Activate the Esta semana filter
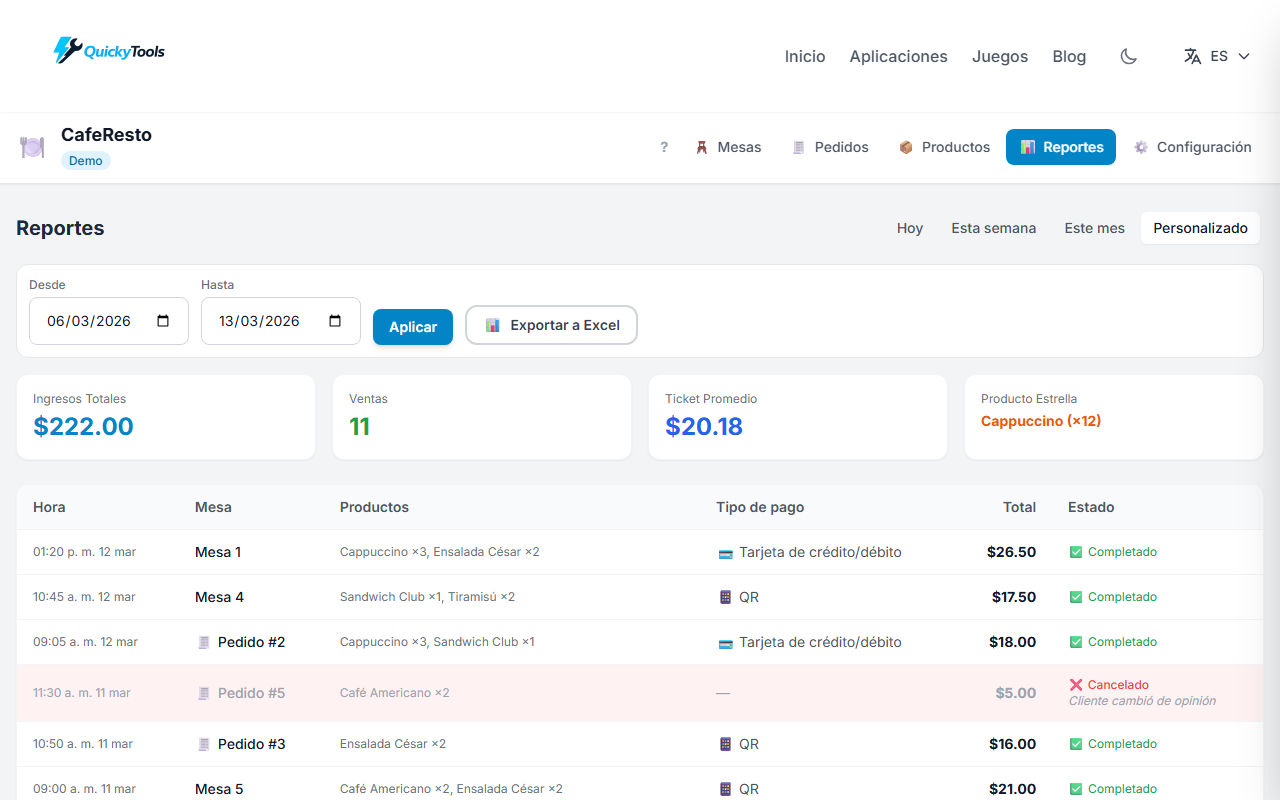The image size is (1280, 800). [x=993, y=228]
